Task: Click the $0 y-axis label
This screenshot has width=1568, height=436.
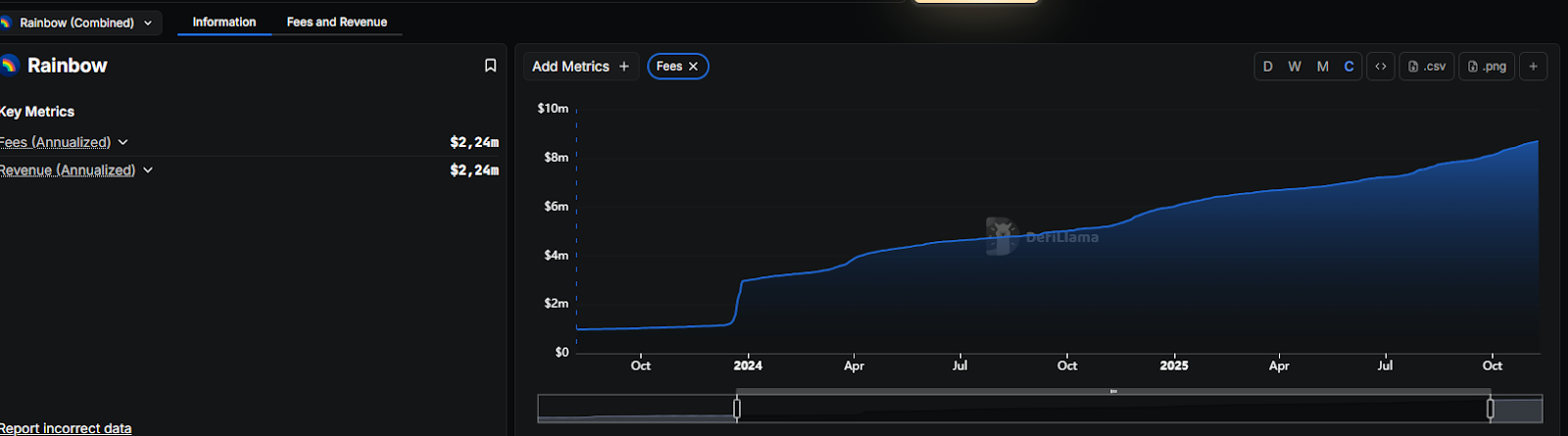Action: tap(562, 352)
